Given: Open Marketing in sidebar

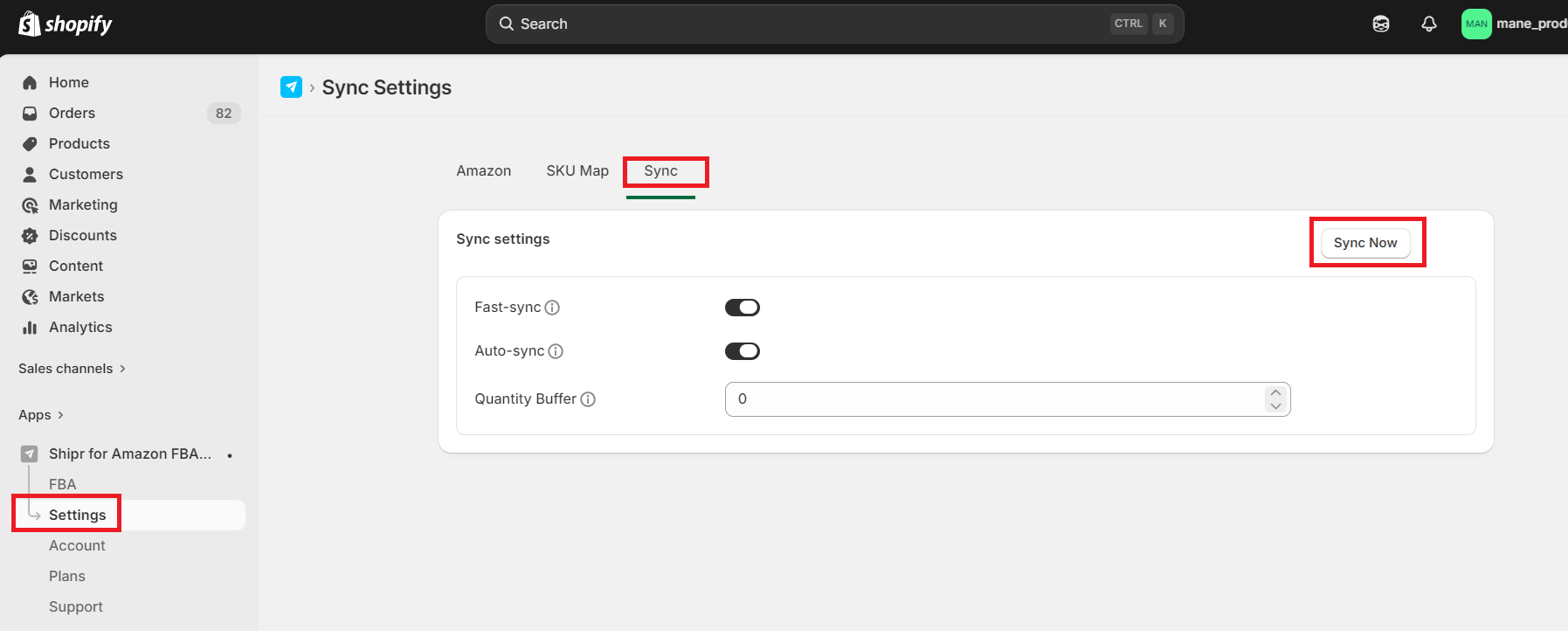Looking at the screenshot, I should (83, 204).
